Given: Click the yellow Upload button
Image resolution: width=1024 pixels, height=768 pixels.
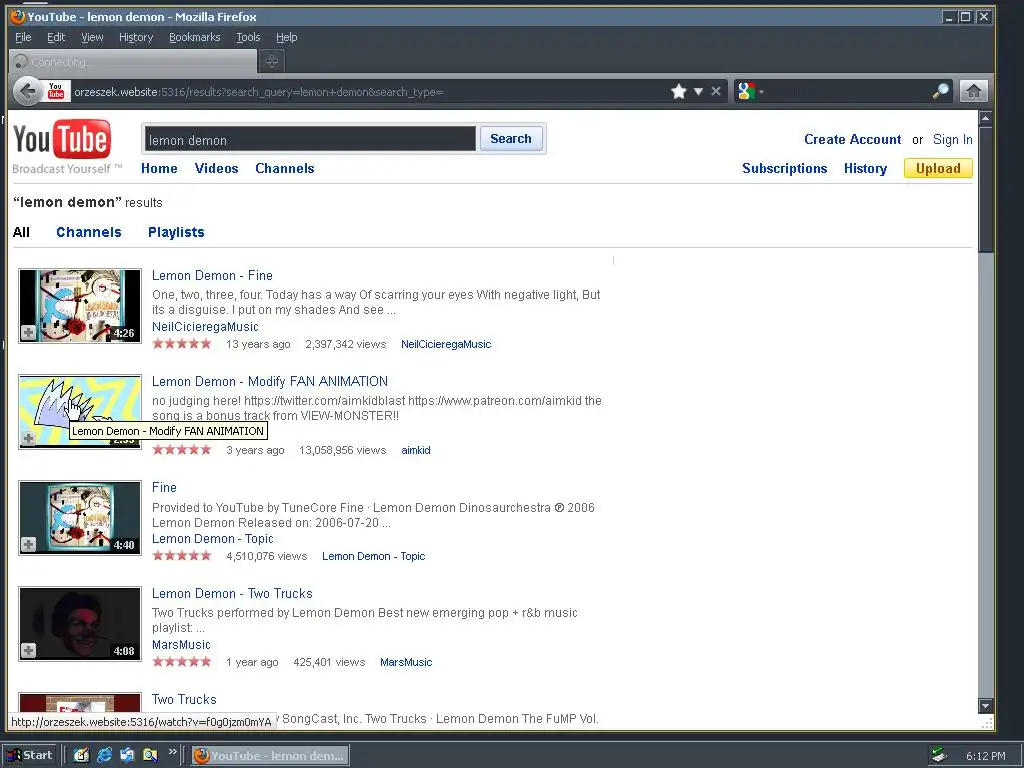Looking at the screenshot, I should tap(938, 168).
